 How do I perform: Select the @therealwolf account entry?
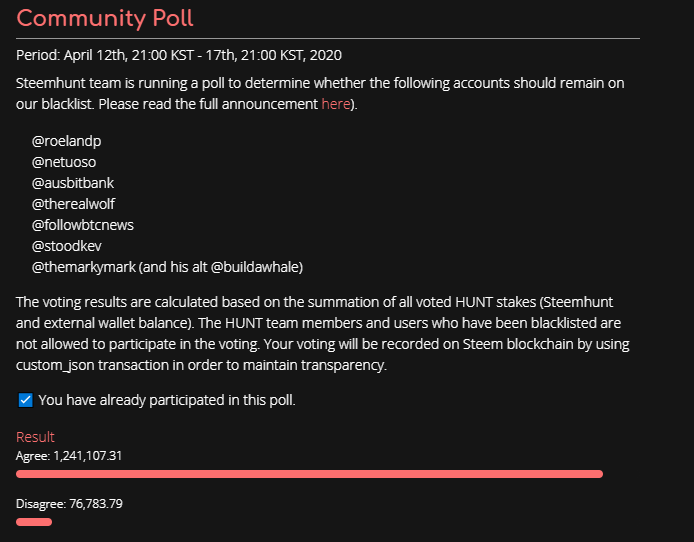coord(74,204)
